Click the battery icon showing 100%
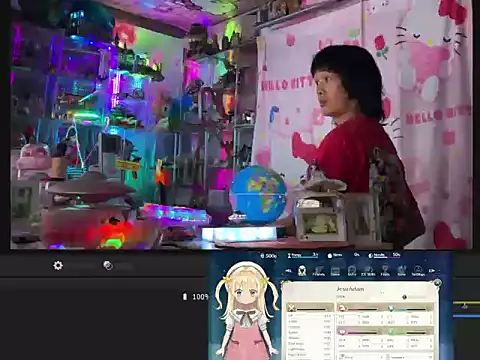The image size is (480, 360). click(185, 296)
